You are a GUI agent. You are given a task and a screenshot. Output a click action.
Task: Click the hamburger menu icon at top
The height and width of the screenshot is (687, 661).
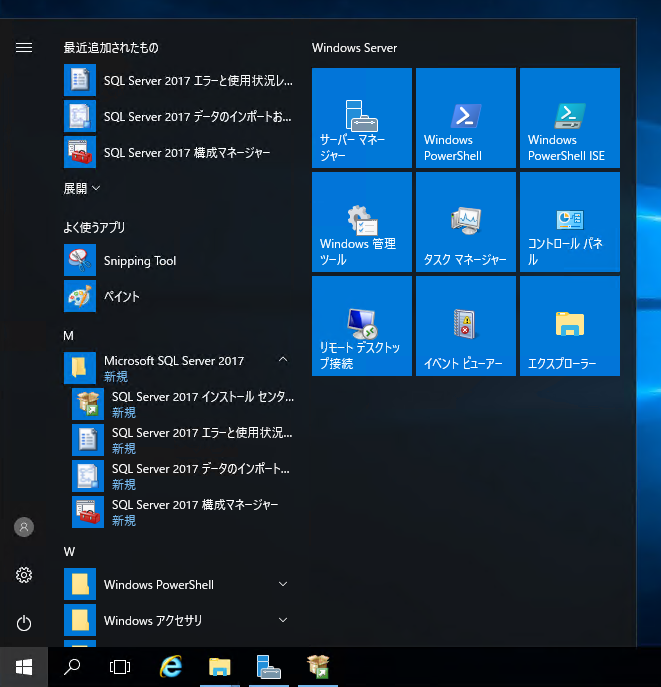coord(24,47)
